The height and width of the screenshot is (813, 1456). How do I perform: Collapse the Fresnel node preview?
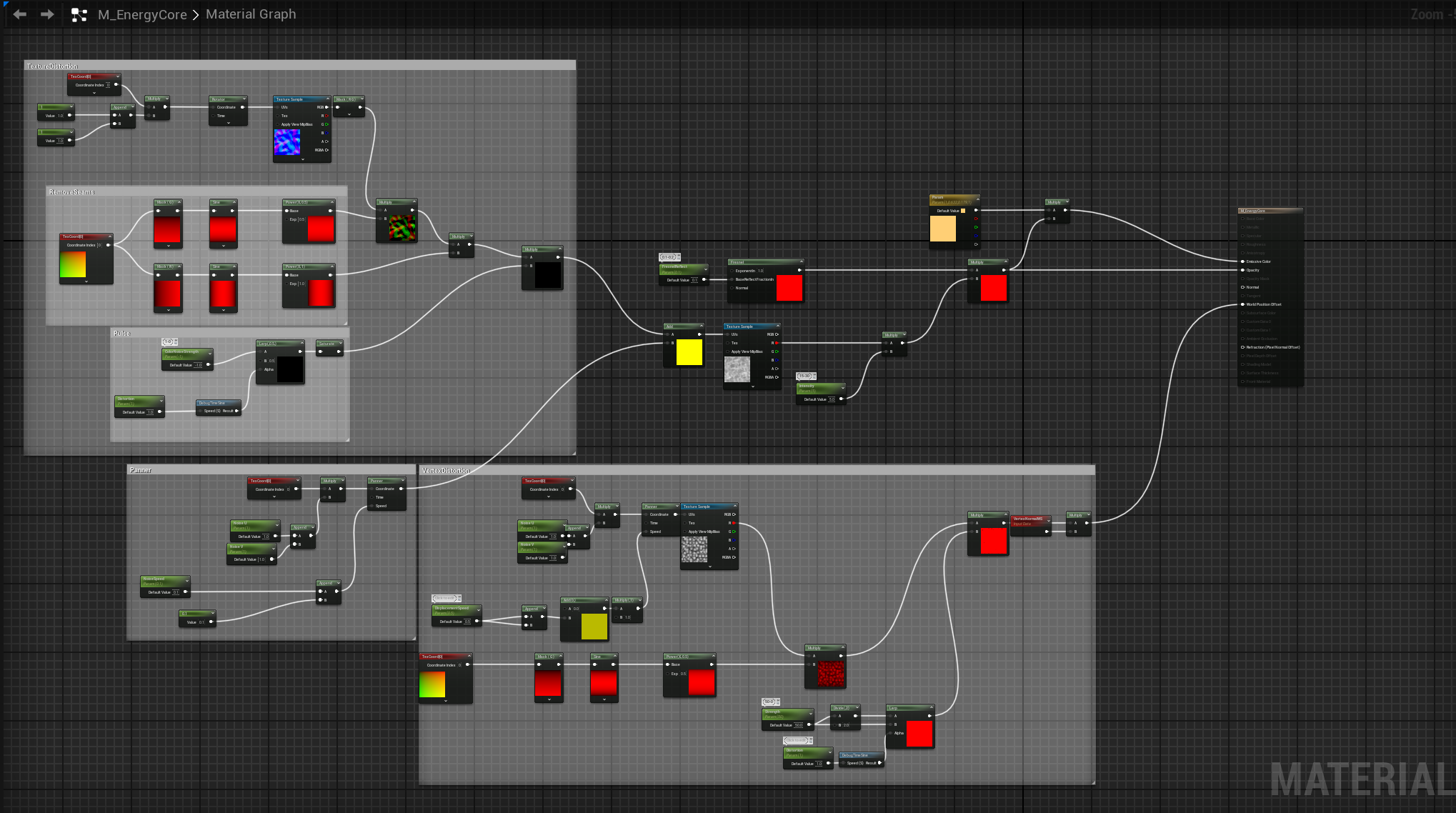click(x=801, y=262)
